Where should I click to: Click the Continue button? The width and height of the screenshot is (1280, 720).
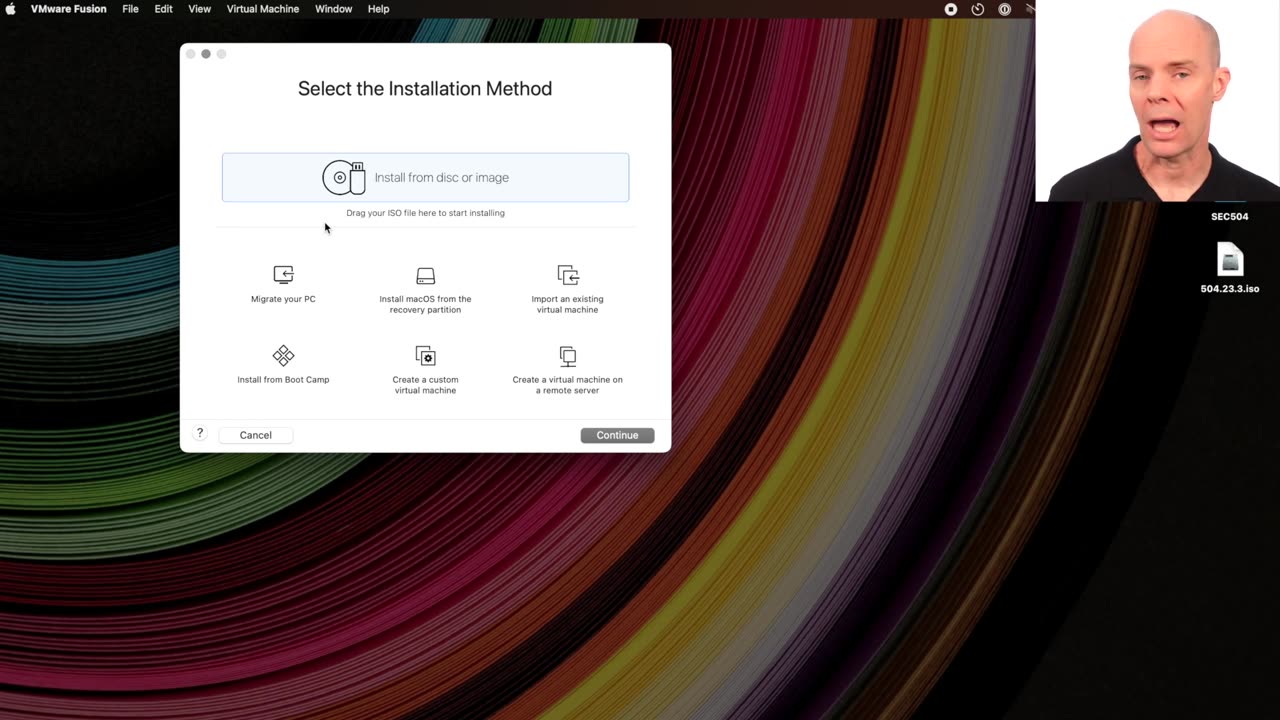(617, 435)
